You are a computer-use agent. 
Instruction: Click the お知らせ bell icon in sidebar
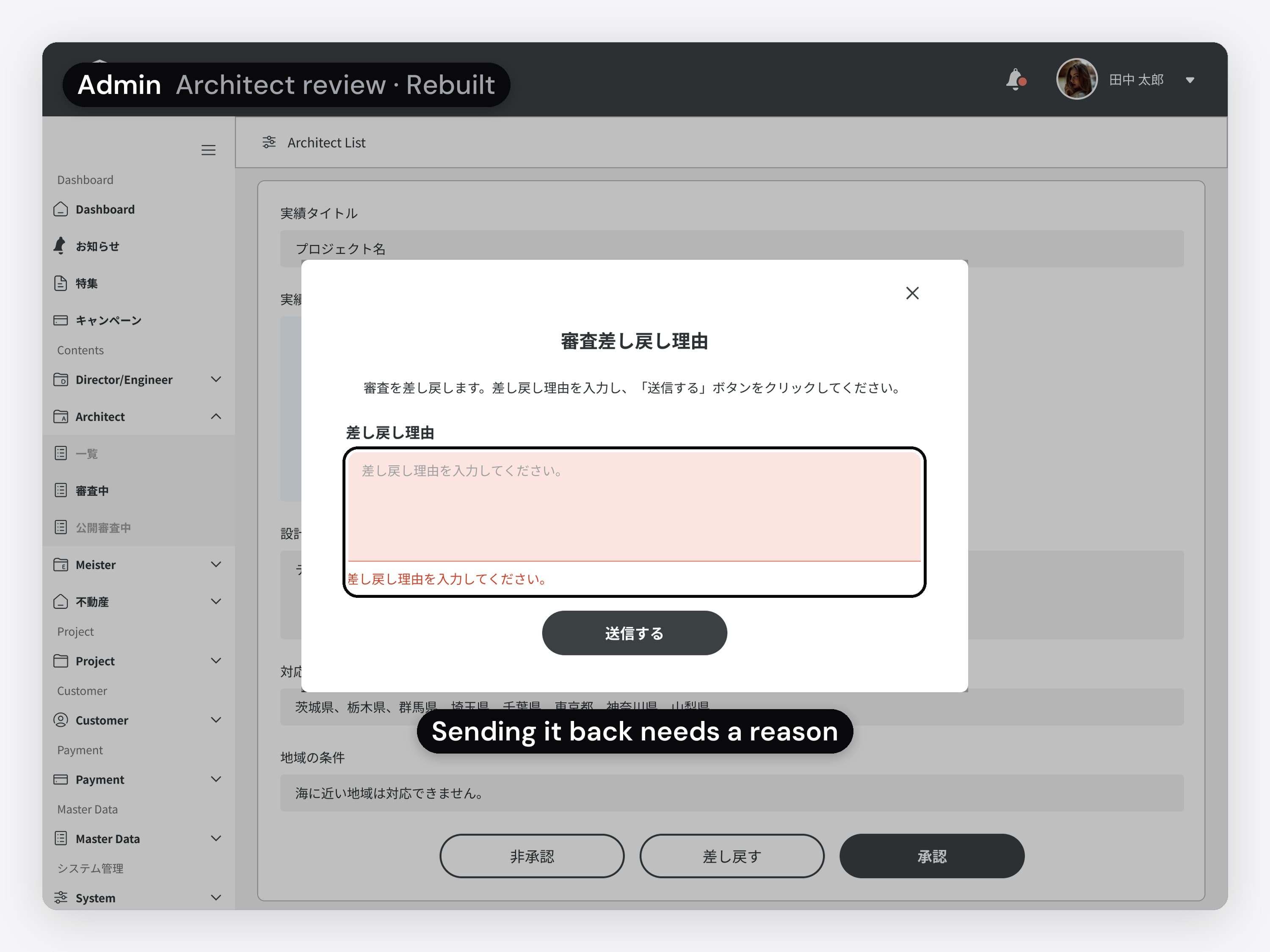(x=60, y=245)
